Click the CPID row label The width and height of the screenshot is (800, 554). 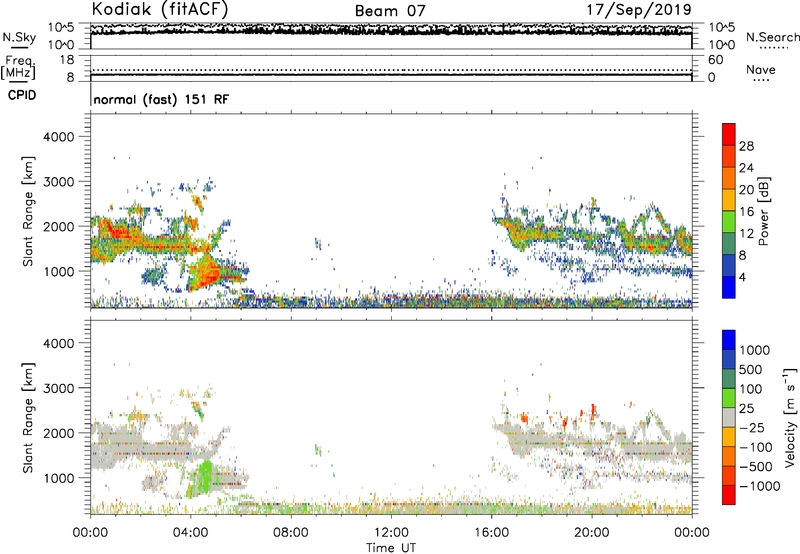coord(22,95)
